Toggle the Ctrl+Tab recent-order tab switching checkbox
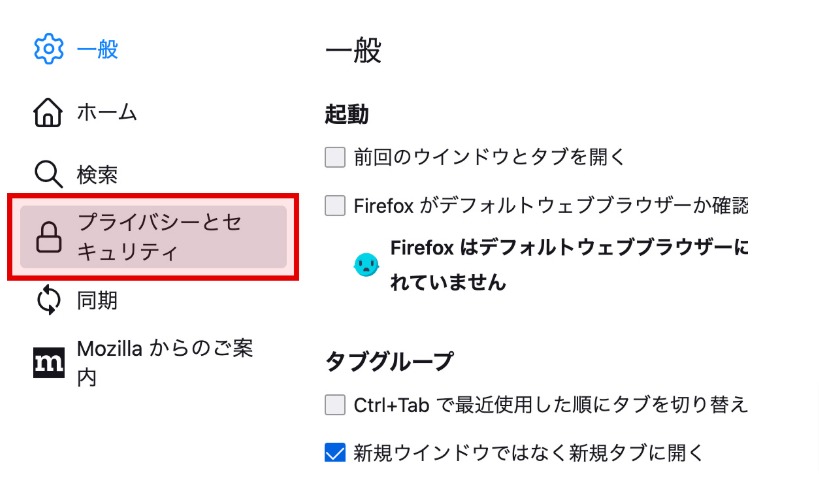Viewport: 819px width, 500px height. click(x=335, y=405)
